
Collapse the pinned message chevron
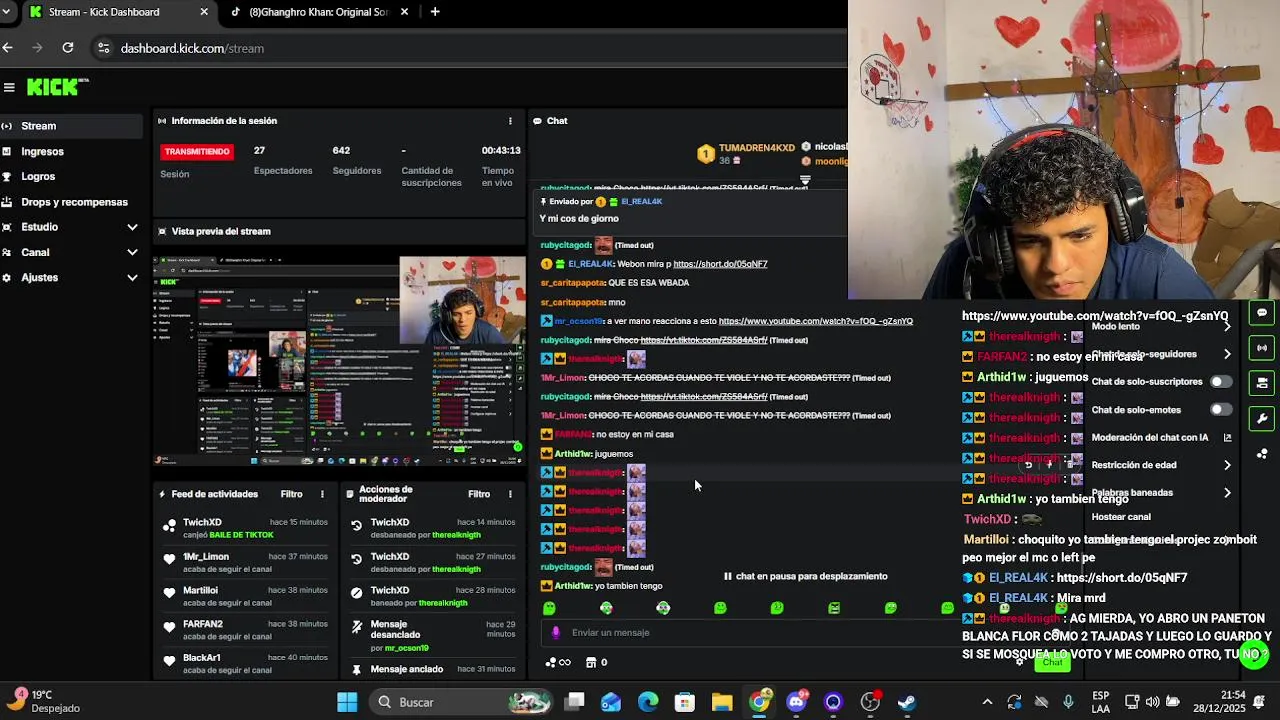(805, 181)
